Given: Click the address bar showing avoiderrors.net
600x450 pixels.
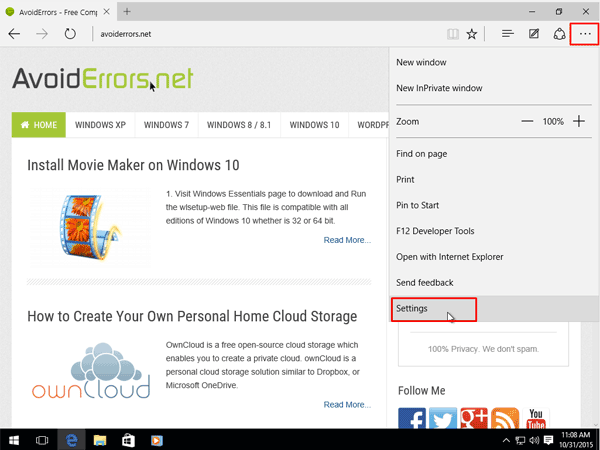Looking at the screenshot, I should (250, 33).
